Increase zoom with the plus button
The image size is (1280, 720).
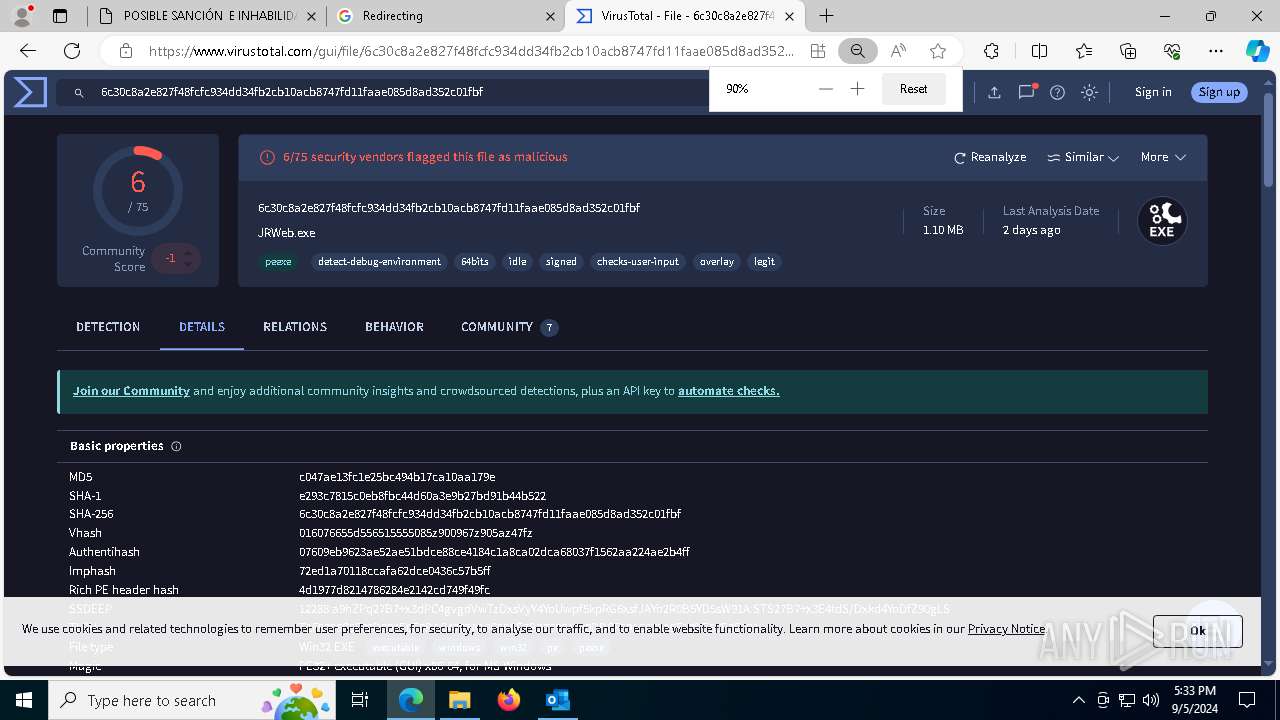(857, 89)
